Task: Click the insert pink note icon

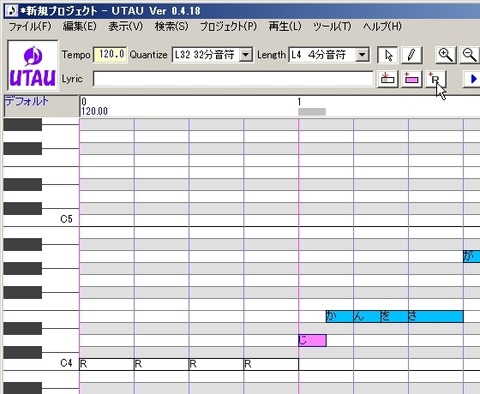Action: 412,79
